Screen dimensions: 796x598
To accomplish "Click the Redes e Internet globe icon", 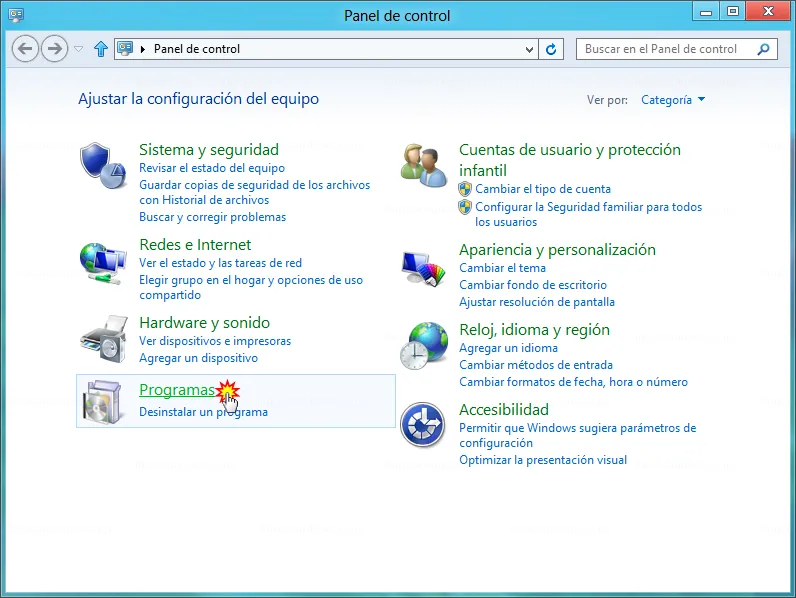I will pos(103,263).
